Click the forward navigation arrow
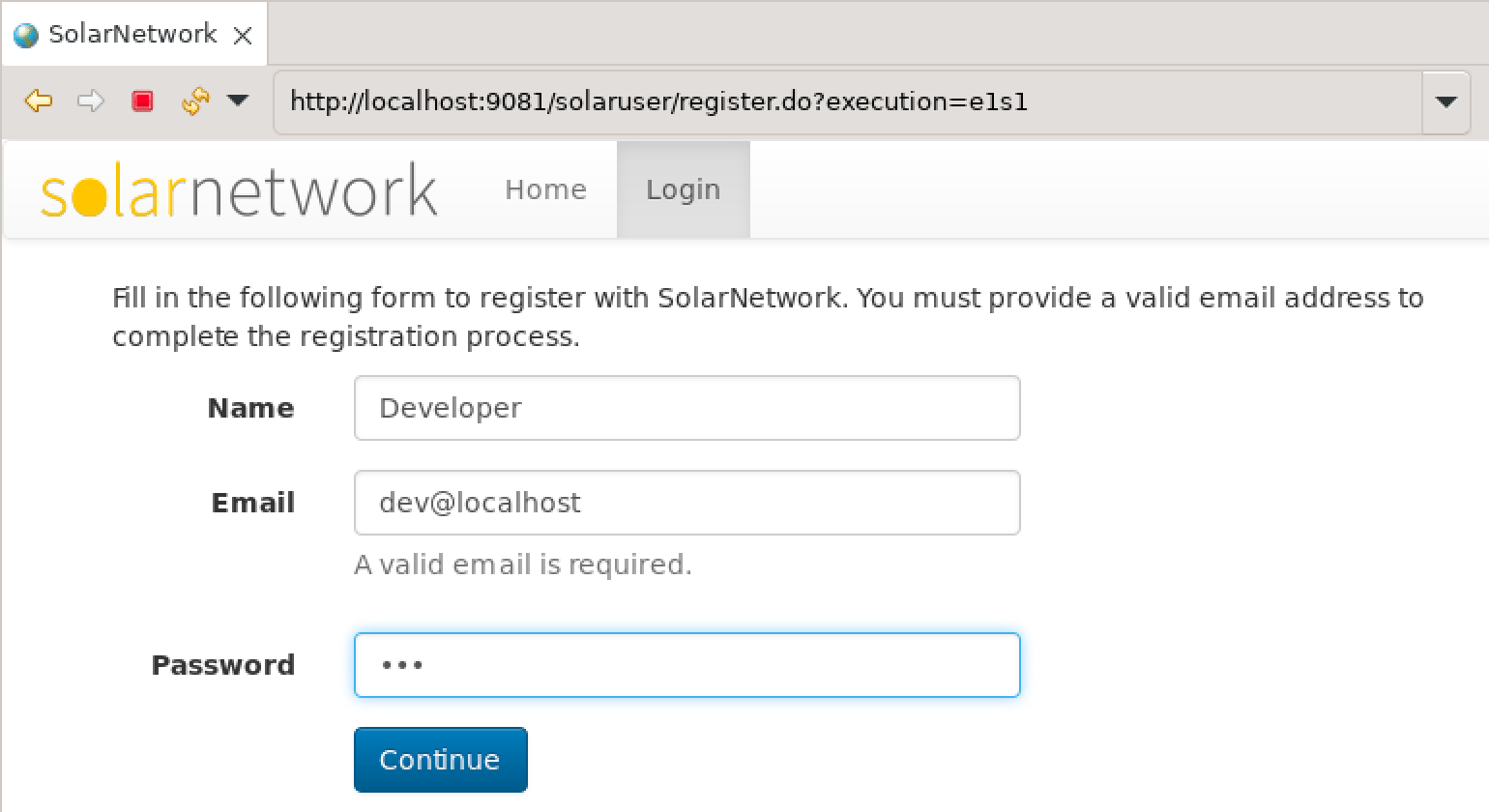The height and width of the screenshot is (812, 1489). pyautogui.click(x=91, y=101)
